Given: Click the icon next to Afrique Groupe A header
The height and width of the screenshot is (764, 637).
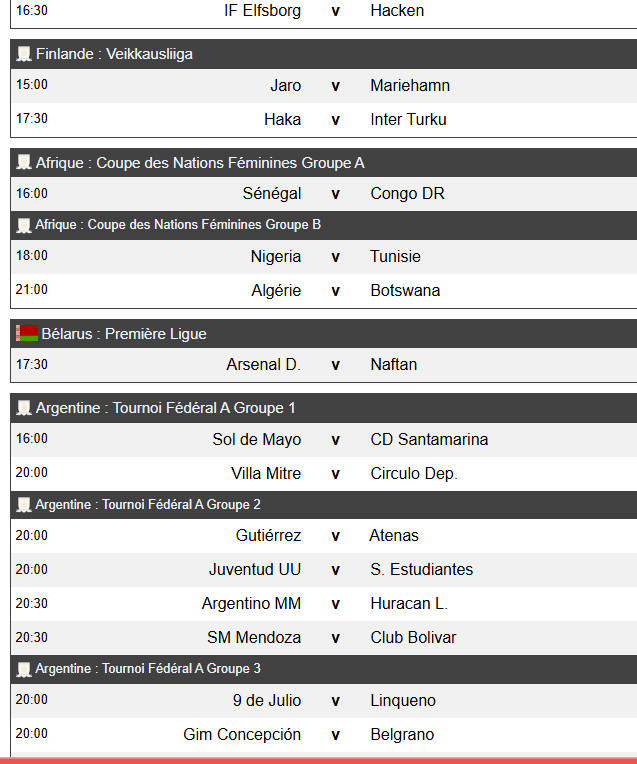Looking at the screenshot, I should [x=24, y=163].
